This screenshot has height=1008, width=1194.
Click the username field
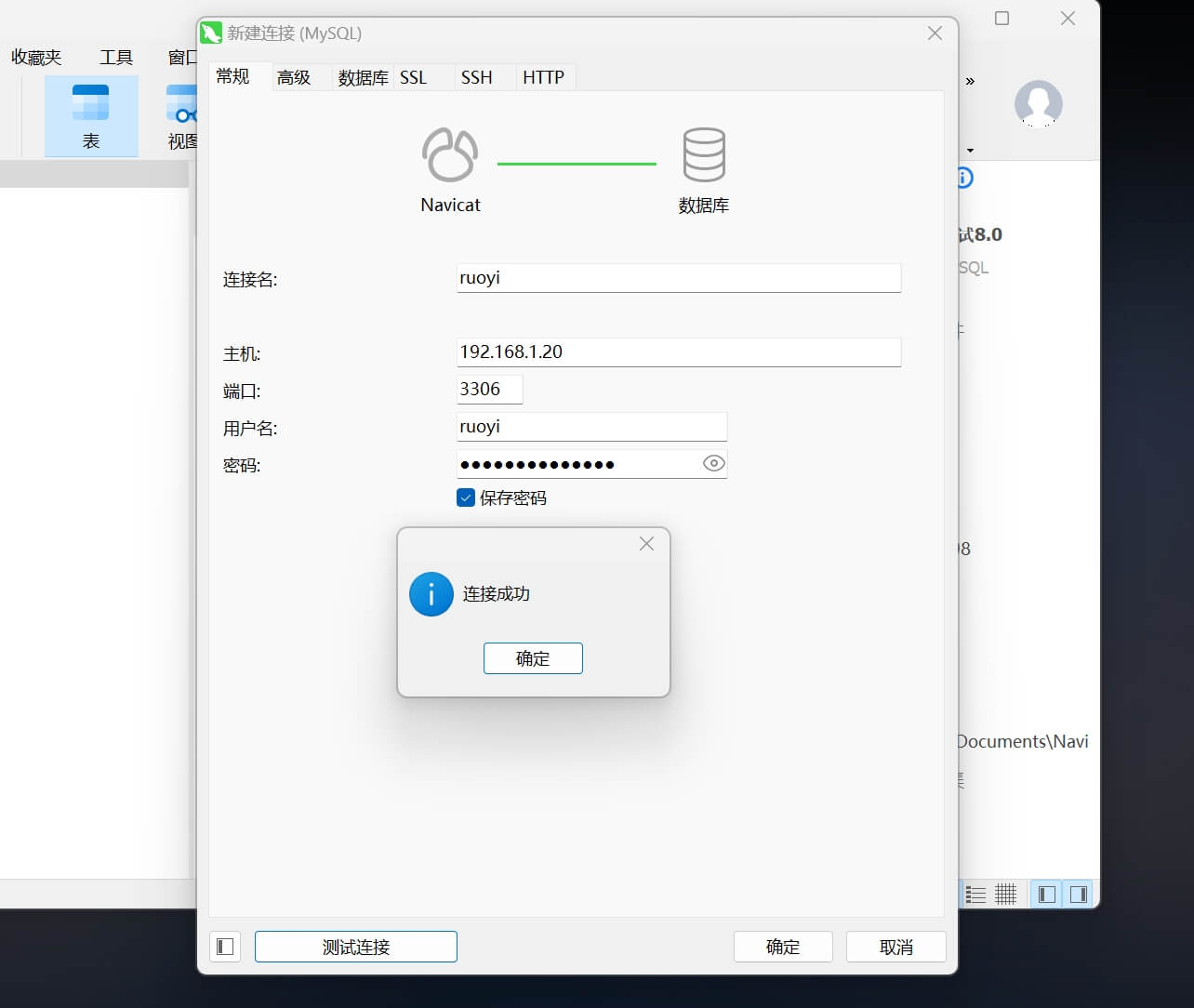point(591,427)
